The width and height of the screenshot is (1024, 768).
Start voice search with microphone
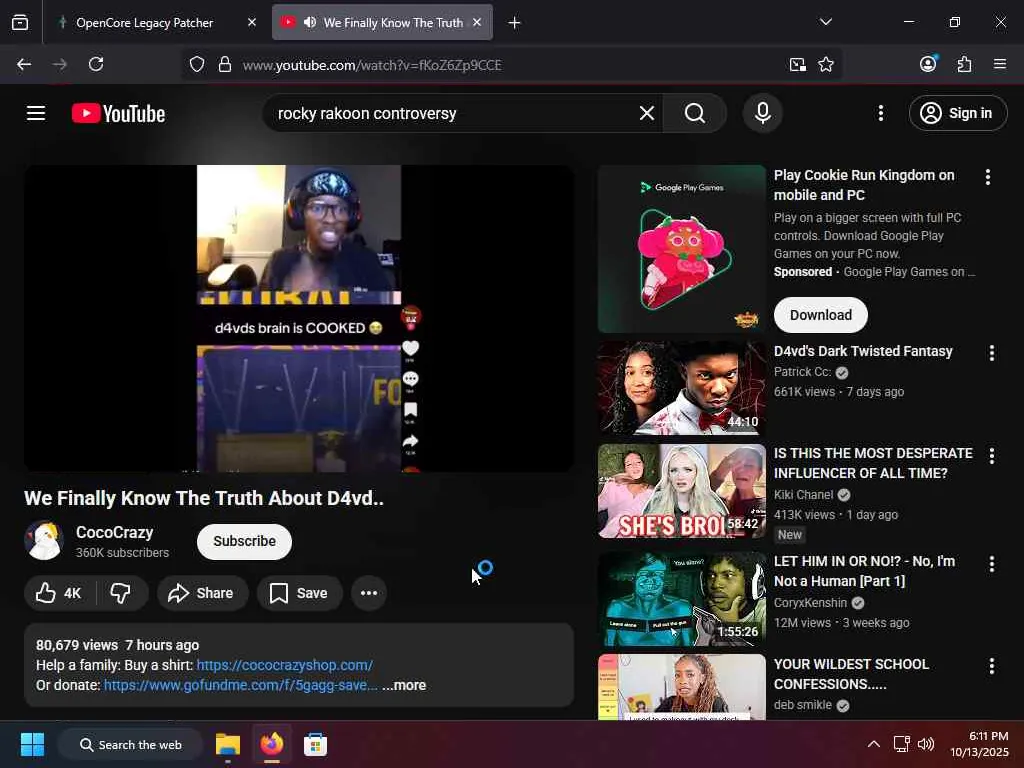click(762, 113)
